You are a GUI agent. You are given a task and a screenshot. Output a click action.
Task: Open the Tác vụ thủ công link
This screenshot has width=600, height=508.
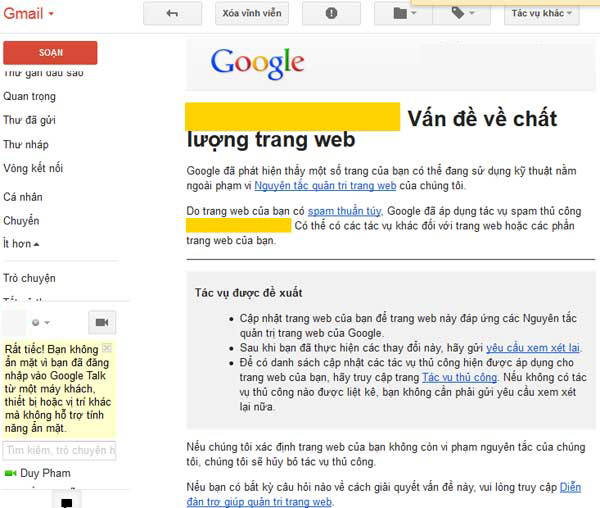coord(460,377)
